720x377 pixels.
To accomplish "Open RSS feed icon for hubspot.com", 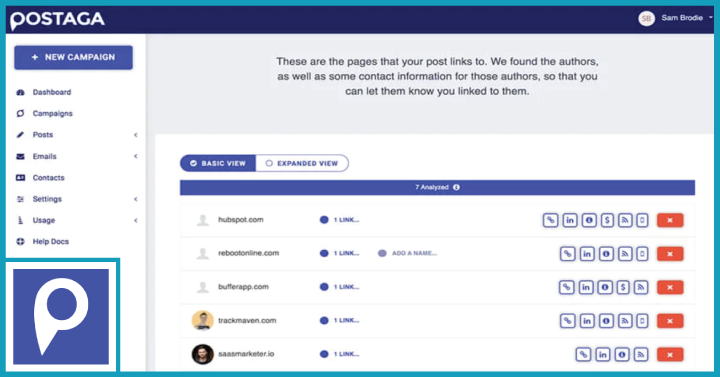I will (x=625, y=220).
